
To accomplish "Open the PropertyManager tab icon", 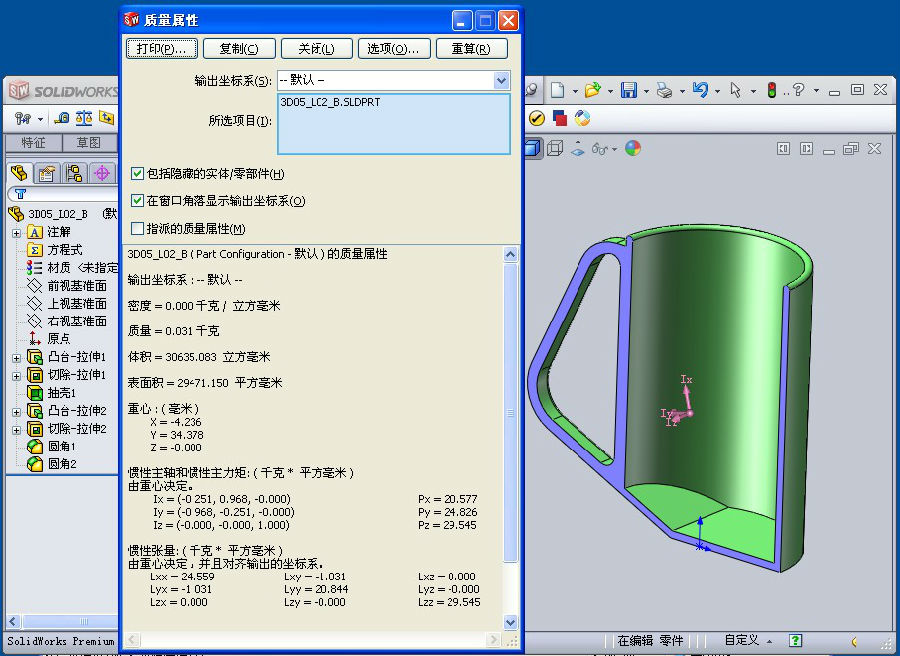I will [x=46, y=173].
